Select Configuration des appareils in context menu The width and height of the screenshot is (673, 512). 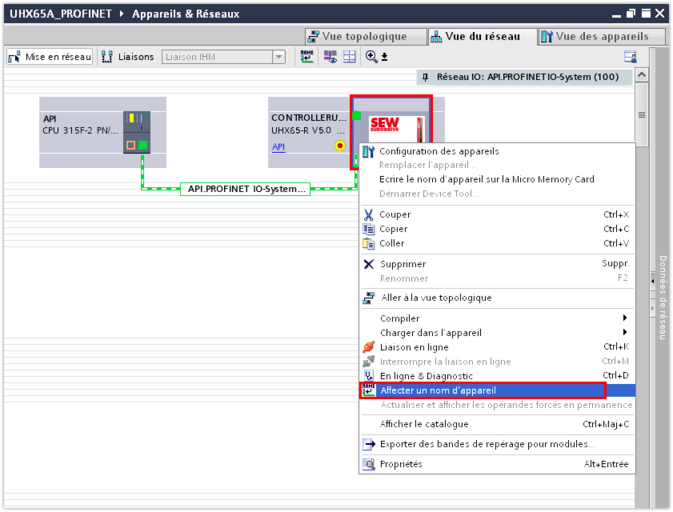(x=438, y=151)
